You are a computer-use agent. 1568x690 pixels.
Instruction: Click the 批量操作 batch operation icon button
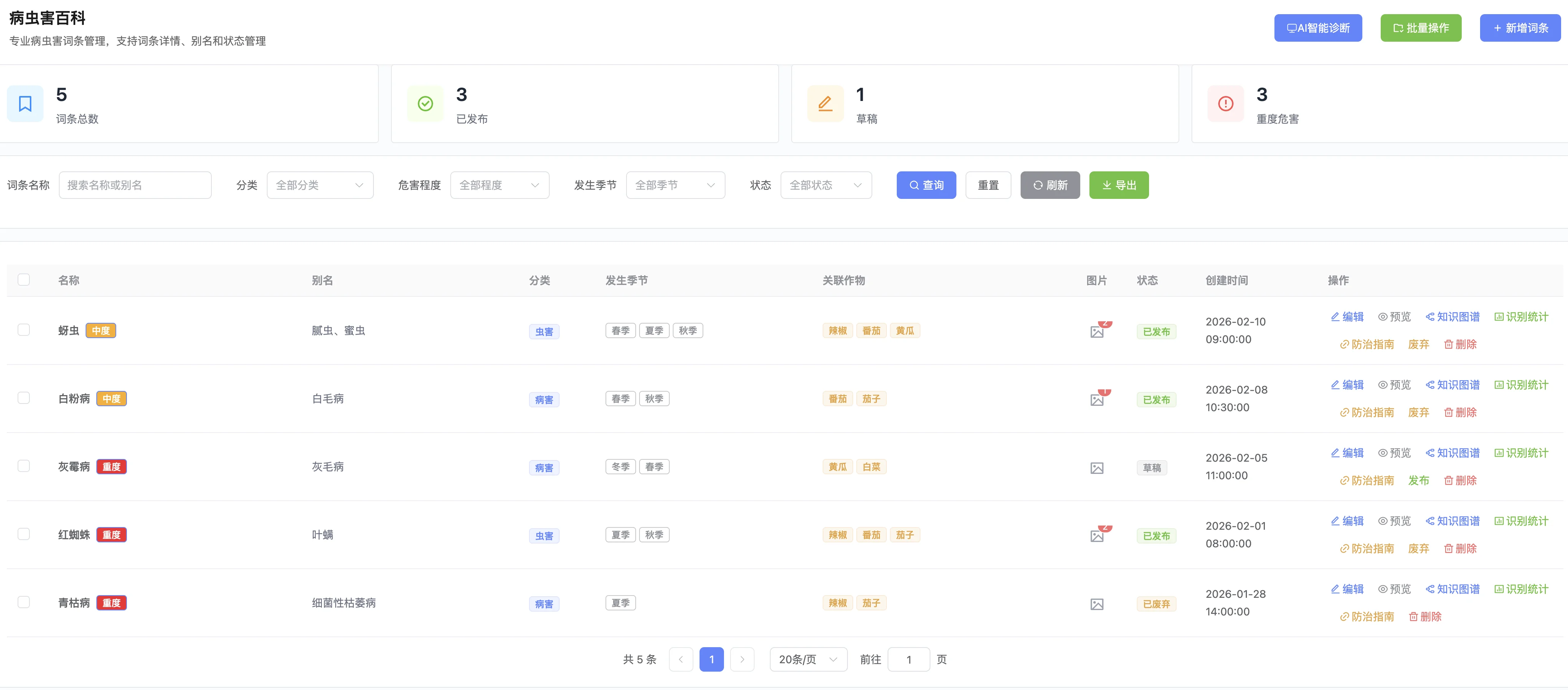pos(1421,28)
